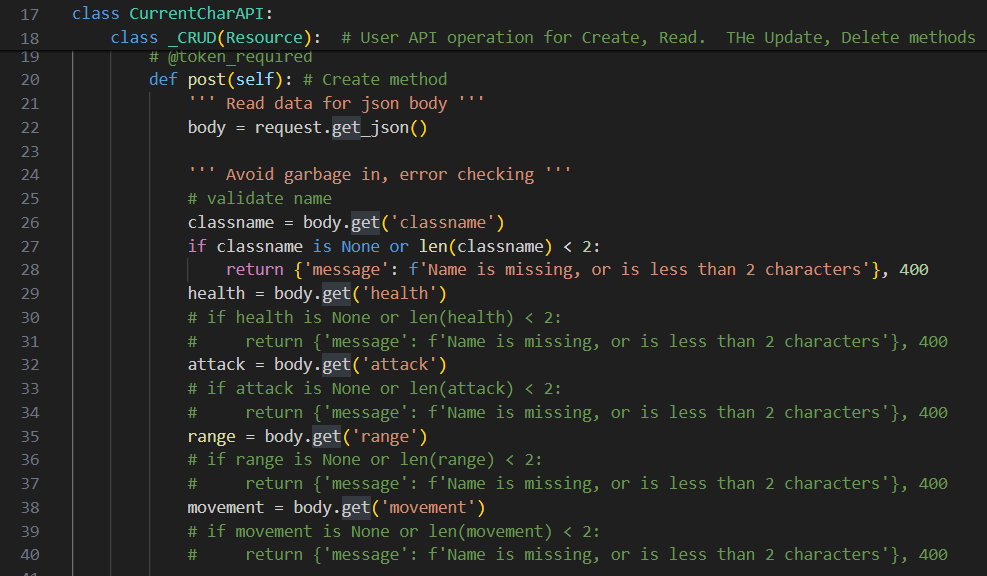Click the health variable assignment
Viewport: 987px width, 576px height.
216,294
